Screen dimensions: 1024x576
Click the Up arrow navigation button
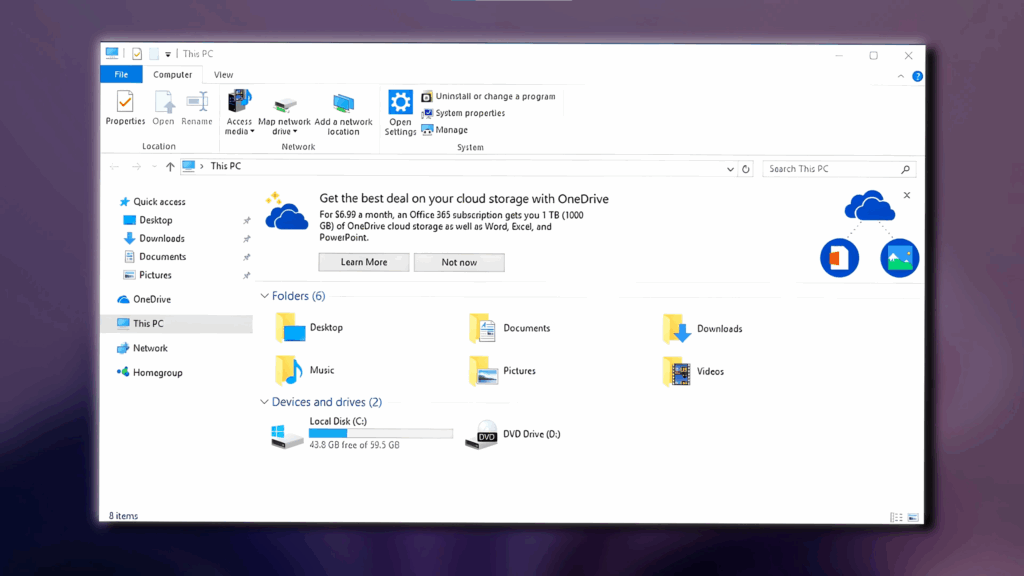point(170,168)
